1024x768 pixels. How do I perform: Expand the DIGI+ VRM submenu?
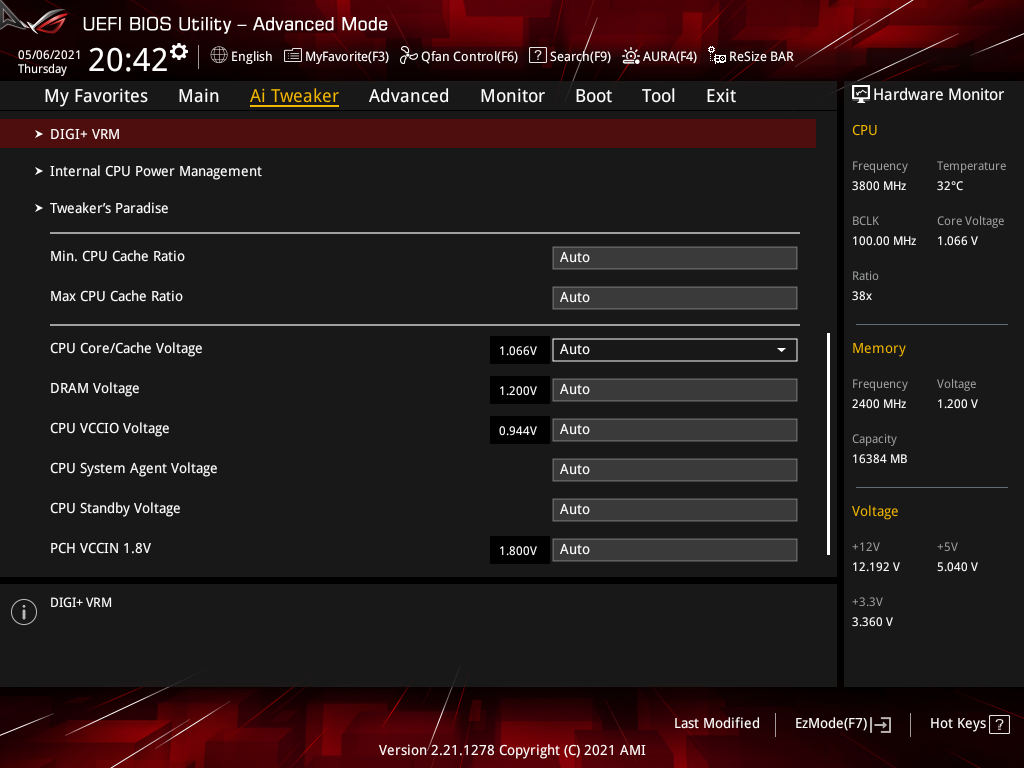[408, 134]
